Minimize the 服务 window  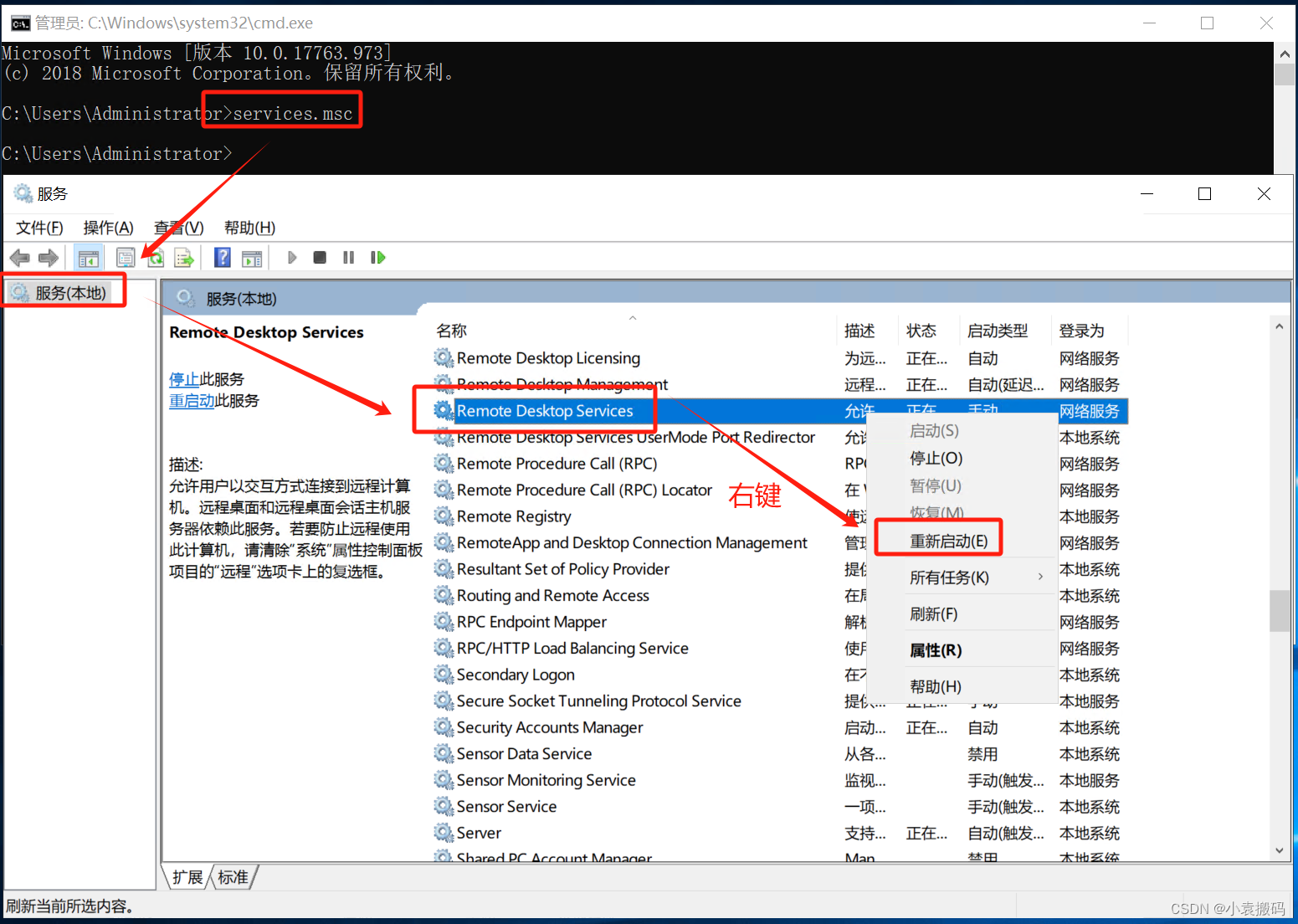pos(1147,193)
